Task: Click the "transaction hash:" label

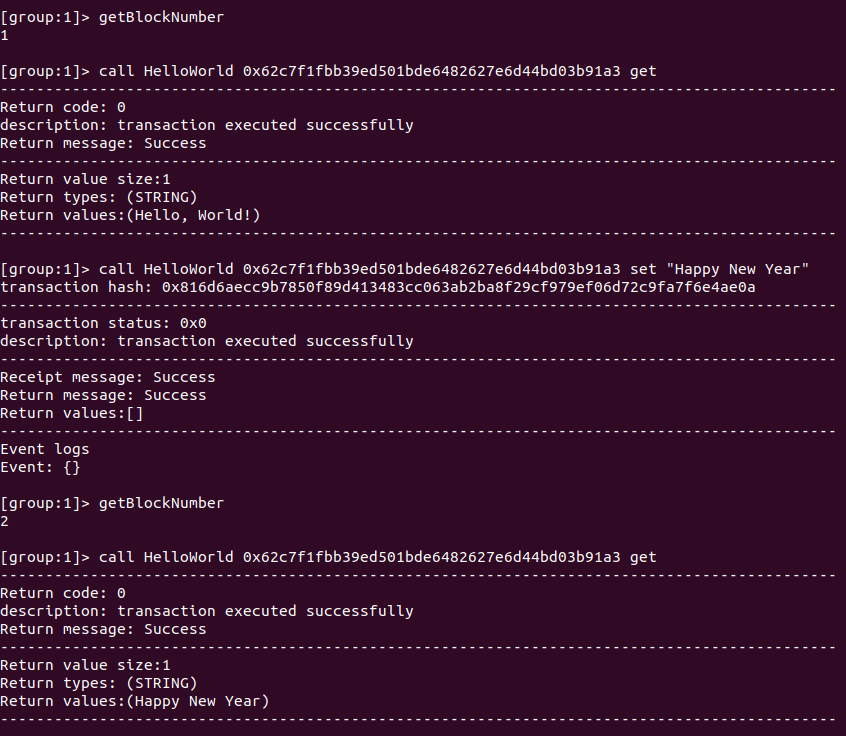Action: click(76, 287)
